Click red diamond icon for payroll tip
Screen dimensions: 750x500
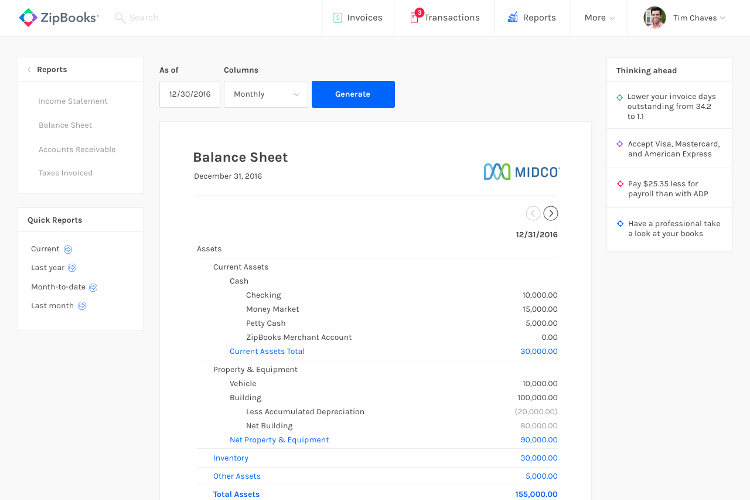click(620, 184)
